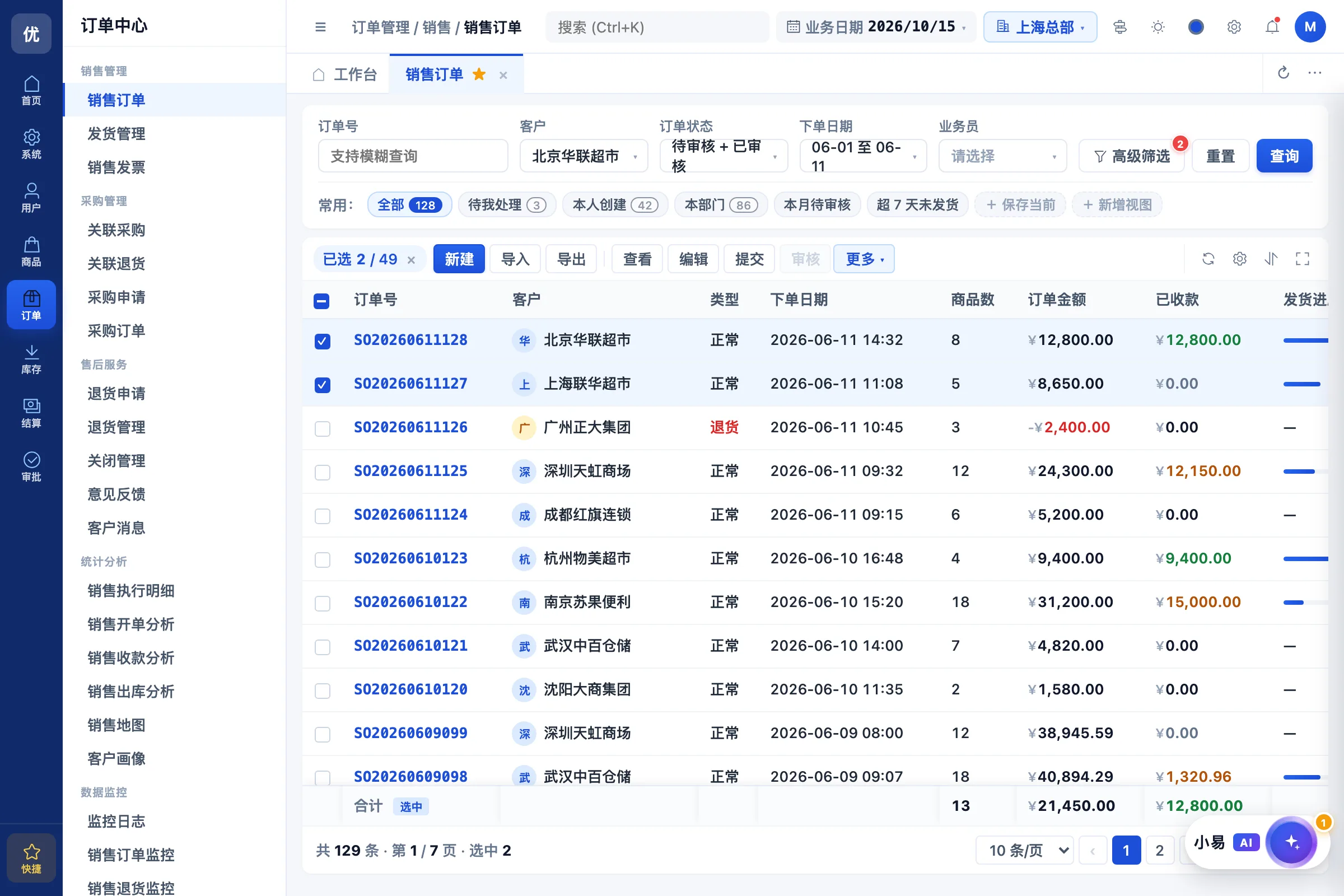
Task: Open 10 条/页 page size dropdown
Action: pos(1025,850)
